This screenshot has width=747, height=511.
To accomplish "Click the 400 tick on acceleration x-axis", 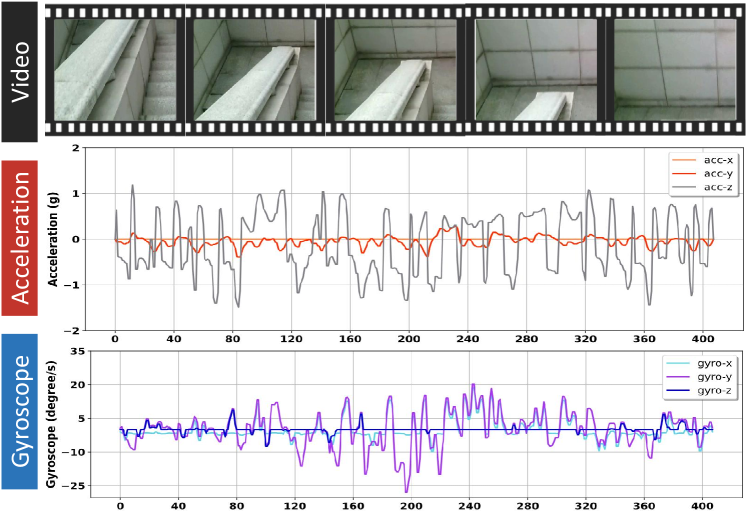I will coord(703,339).
